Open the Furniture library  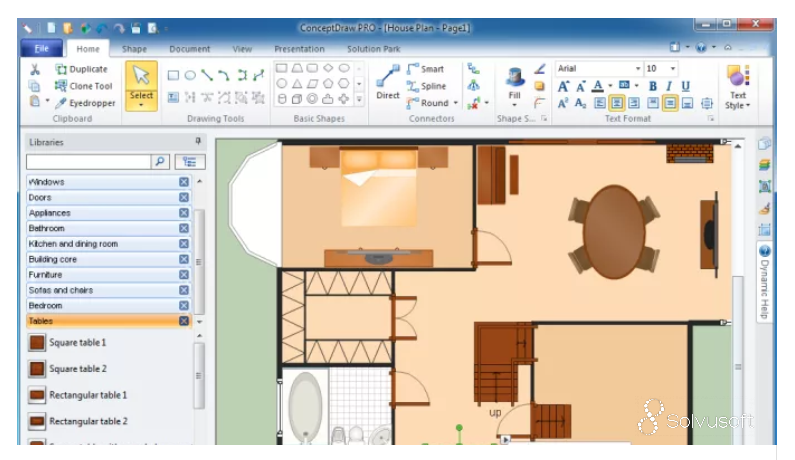point(108,274)
